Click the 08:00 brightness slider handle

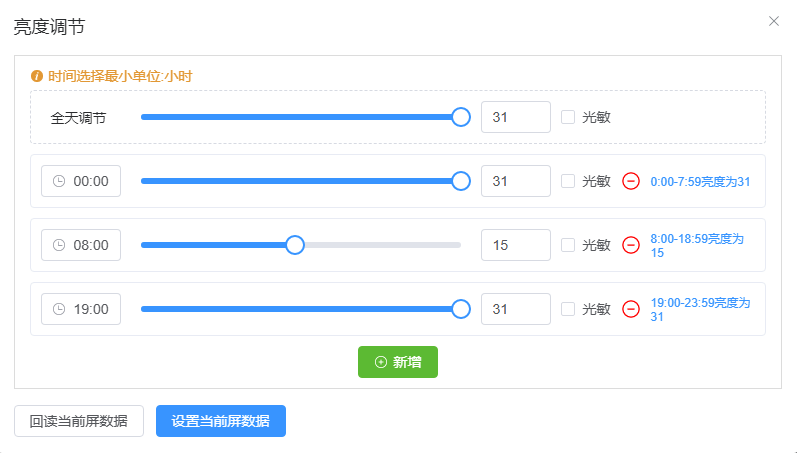[295, 245]
